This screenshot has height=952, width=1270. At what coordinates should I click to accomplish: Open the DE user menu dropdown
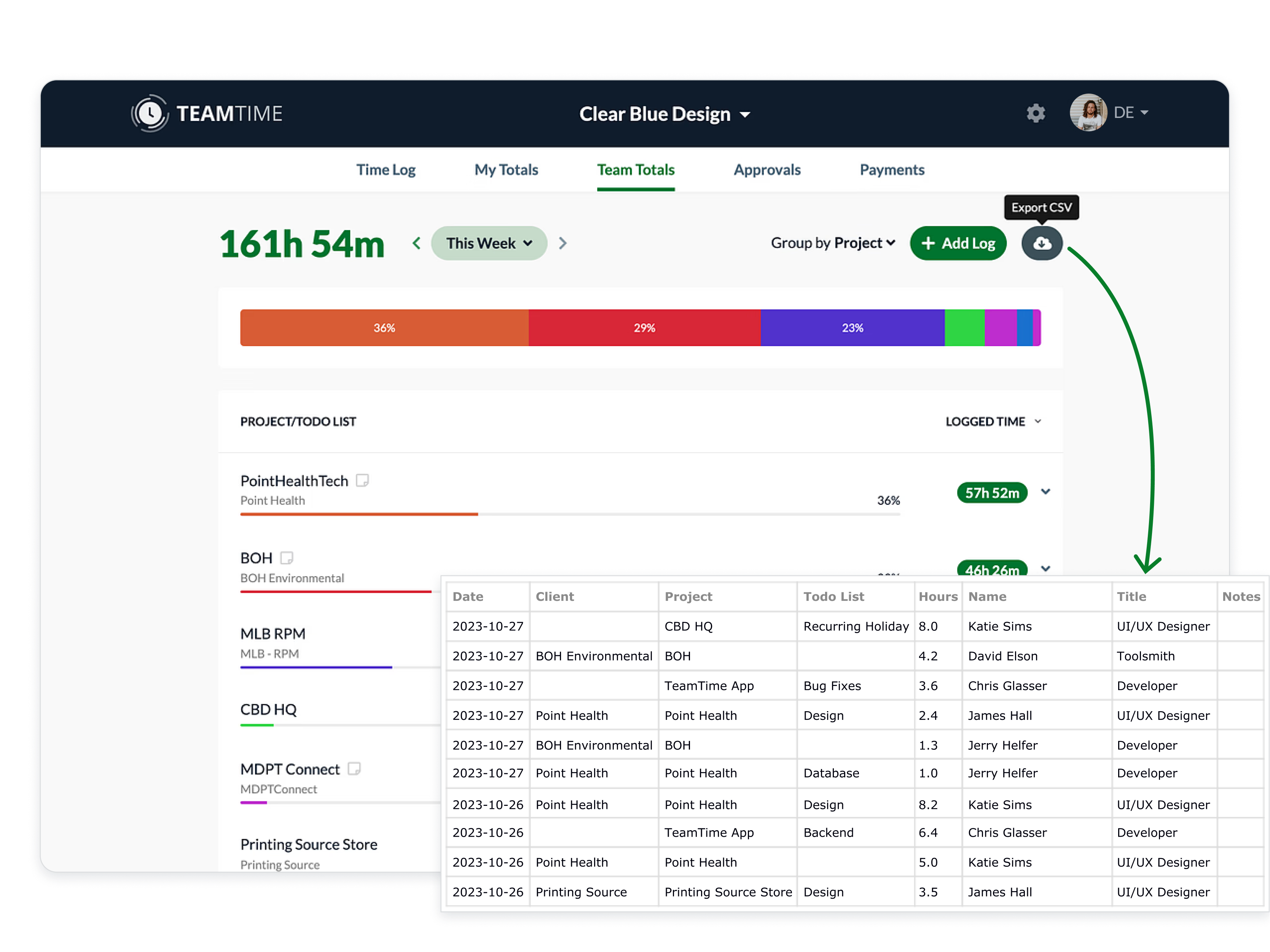(1131, 113)
